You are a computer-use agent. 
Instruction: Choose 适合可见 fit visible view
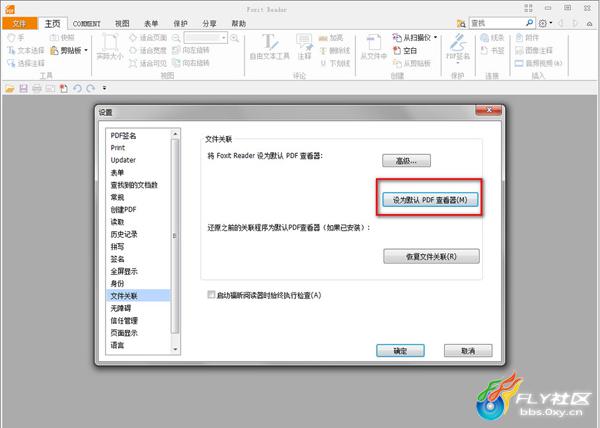[148, 63]
